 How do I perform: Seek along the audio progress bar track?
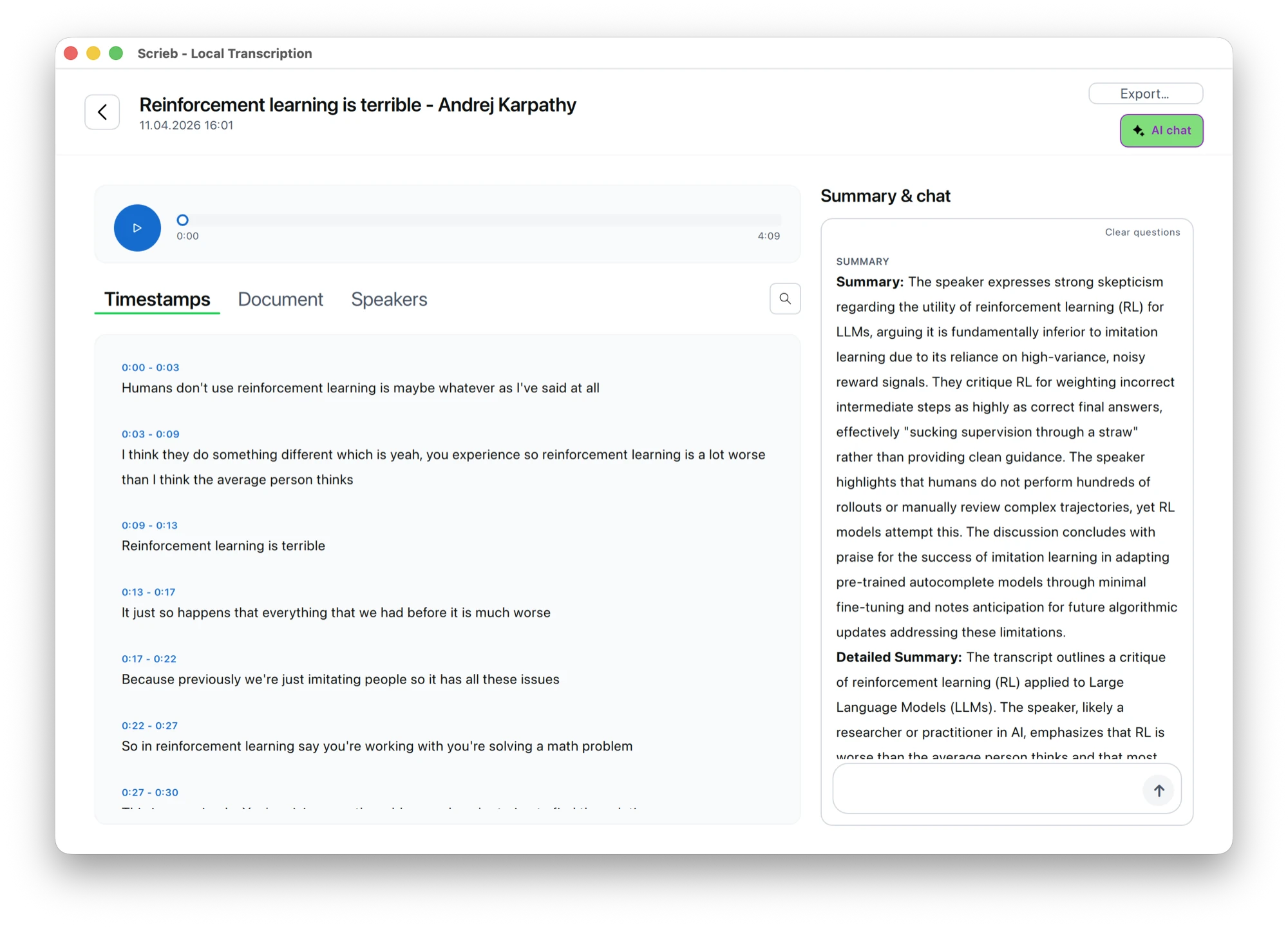pos(479,220)
